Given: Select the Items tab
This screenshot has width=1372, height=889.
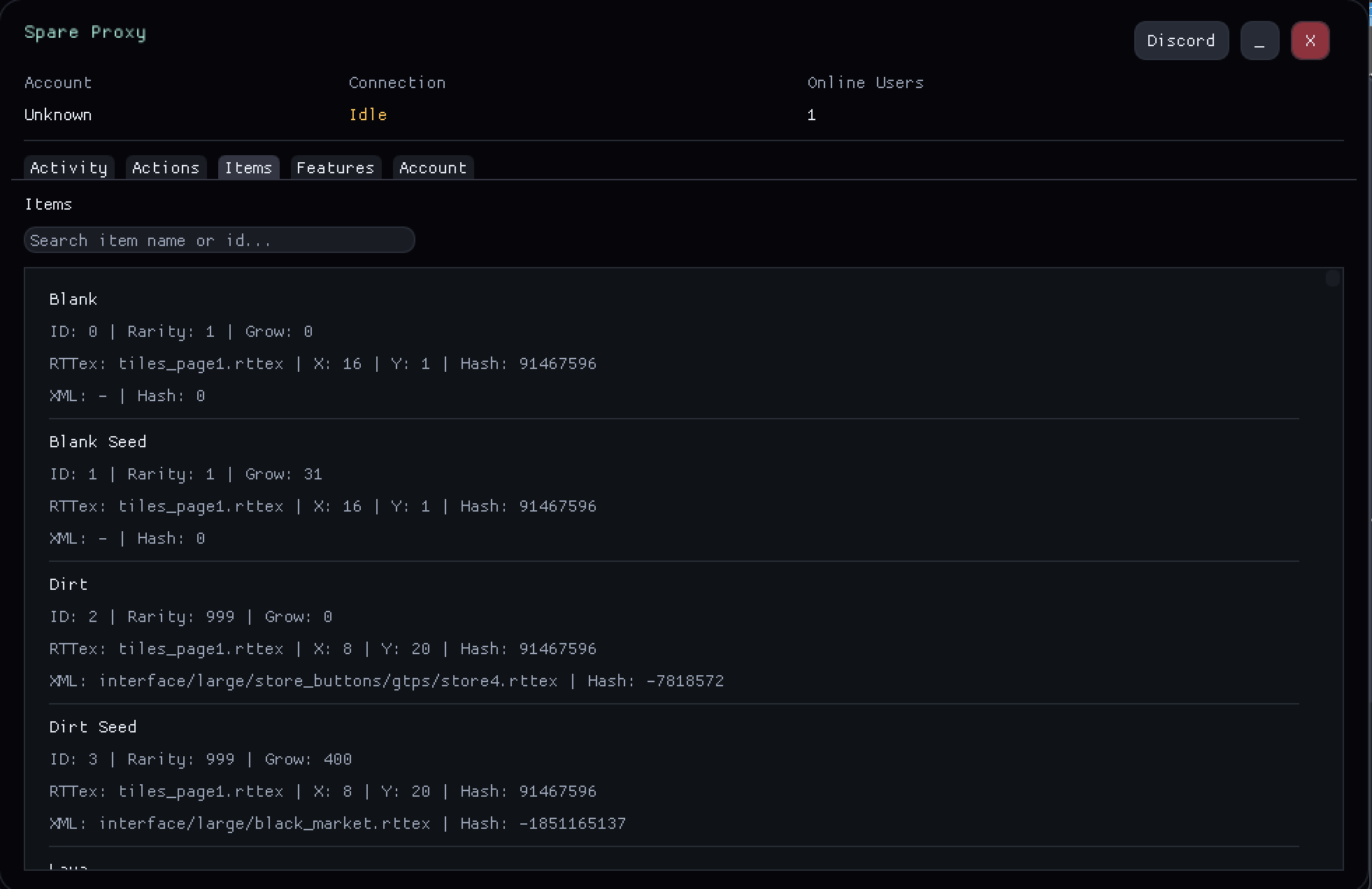Looking at the screenshot, I should pos(248,168).
